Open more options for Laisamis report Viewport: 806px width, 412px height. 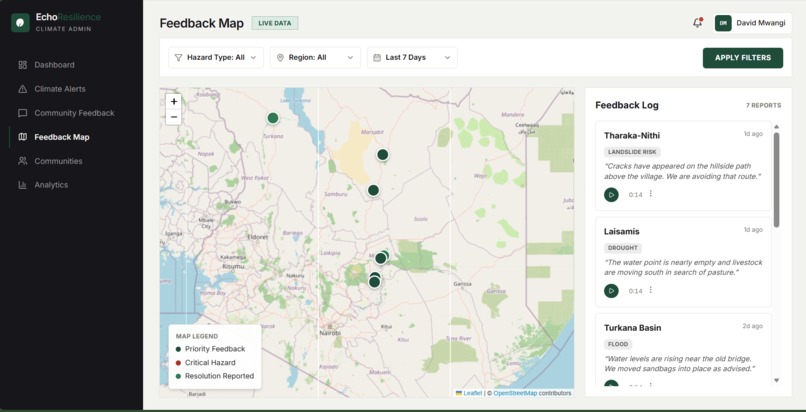651,290
